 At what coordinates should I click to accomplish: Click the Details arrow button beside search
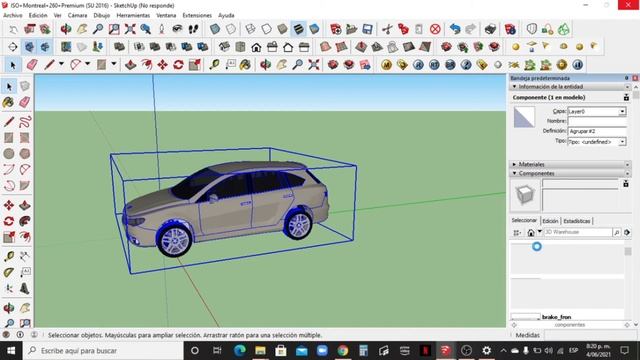[627, 232]
